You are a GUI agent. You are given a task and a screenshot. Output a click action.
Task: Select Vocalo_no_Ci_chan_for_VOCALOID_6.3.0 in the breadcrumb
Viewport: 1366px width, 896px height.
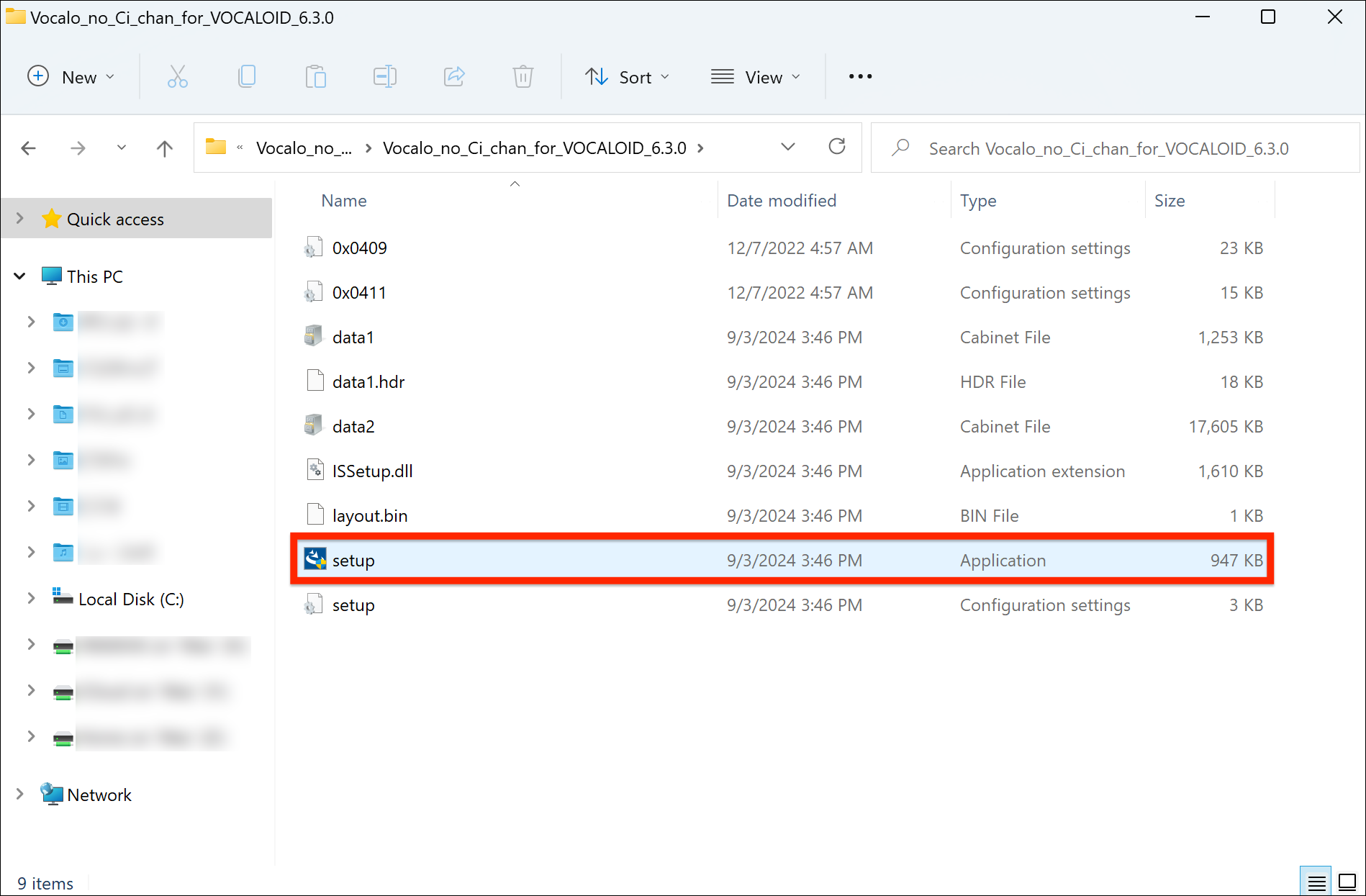tap(535, 148)
